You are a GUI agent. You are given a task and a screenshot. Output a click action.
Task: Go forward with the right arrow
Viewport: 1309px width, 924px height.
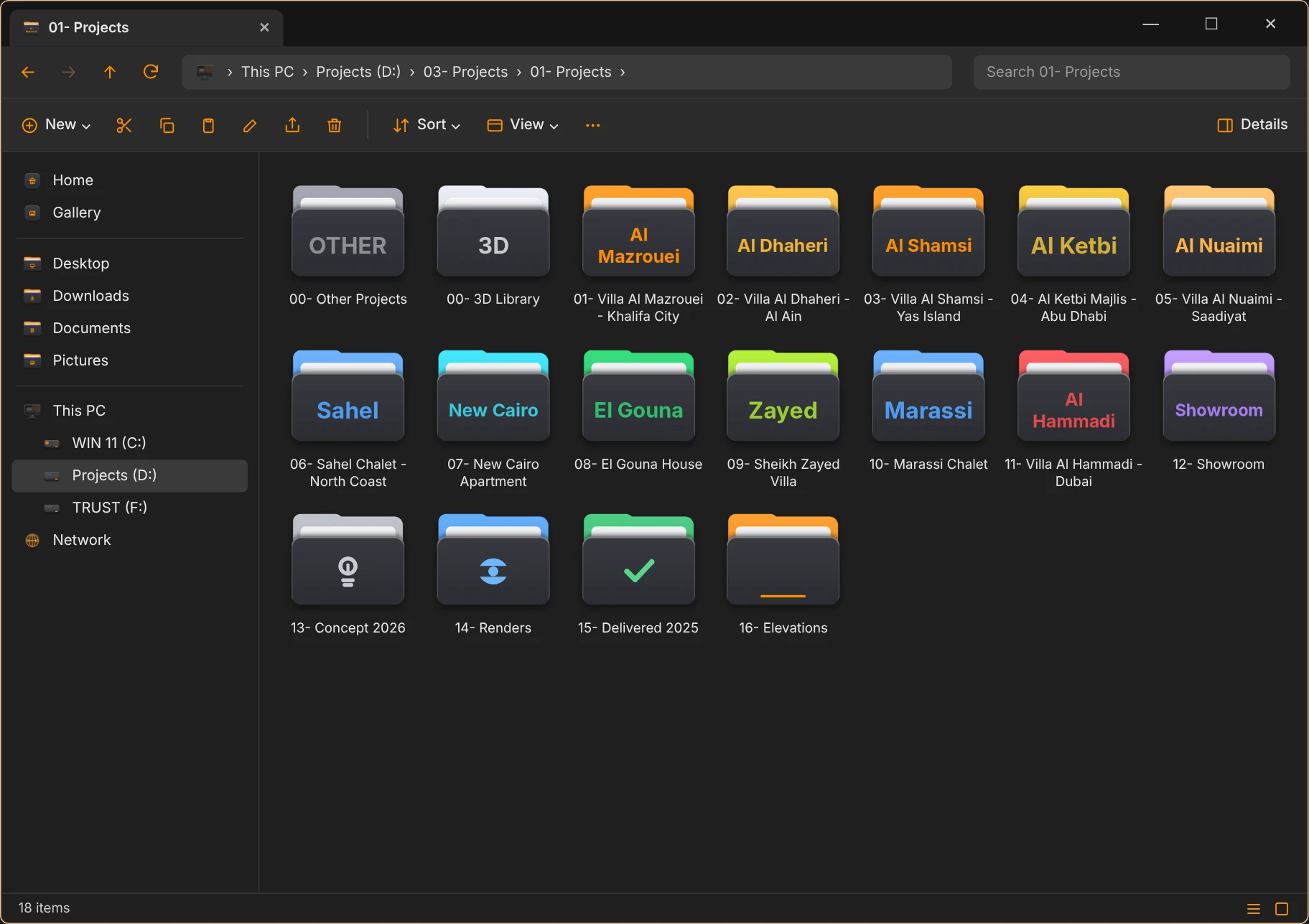pos(69,72)
